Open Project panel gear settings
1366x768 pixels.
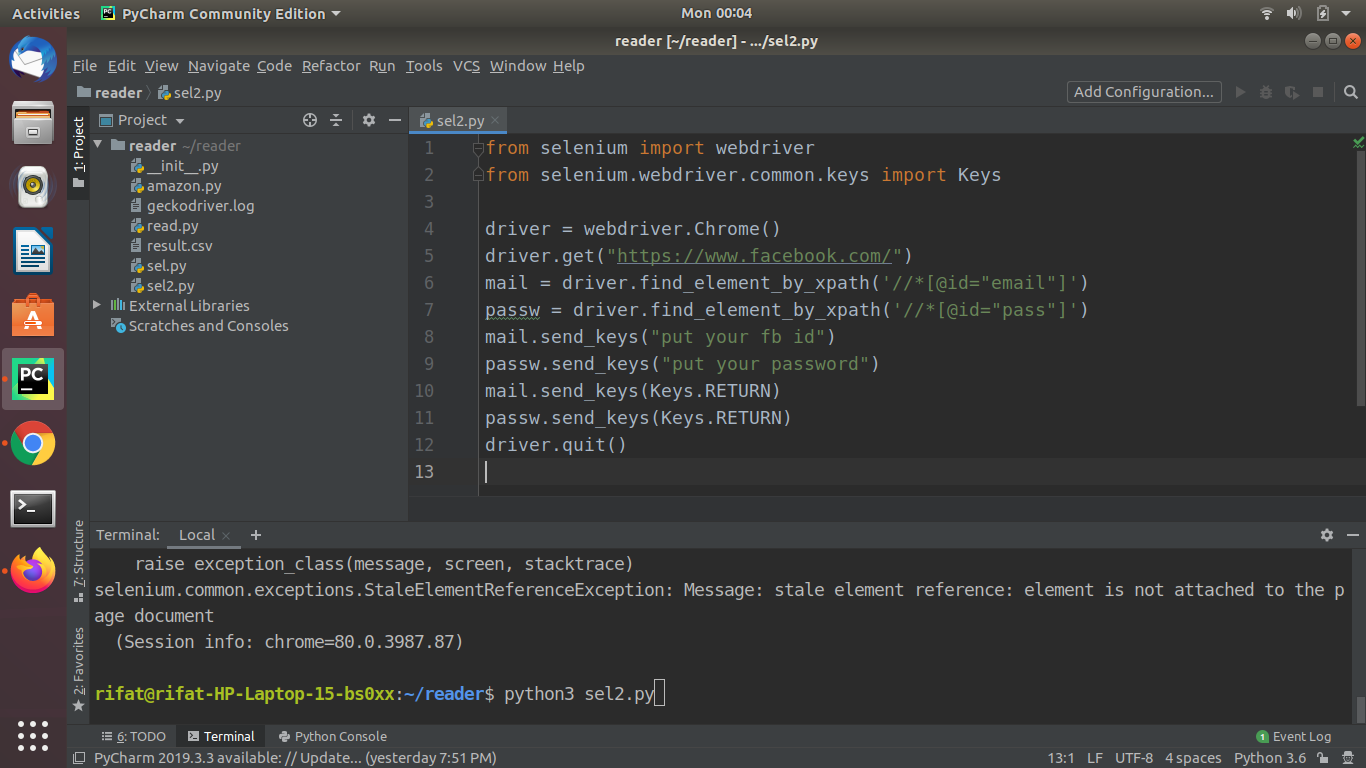[x=369, y=120]
